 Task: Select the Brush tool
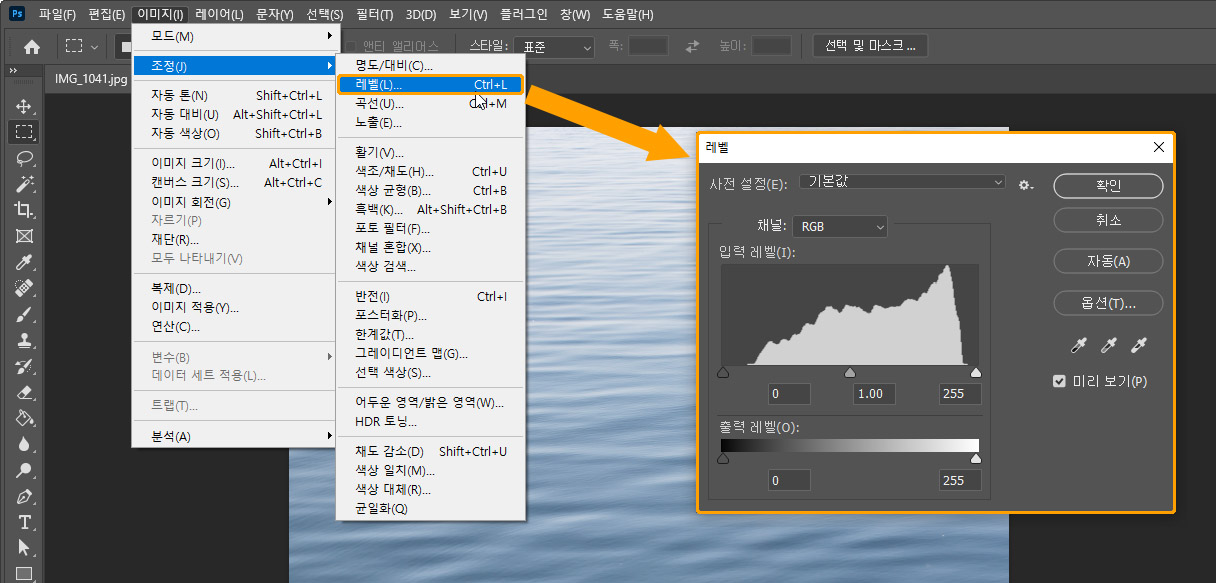[24, 314]
